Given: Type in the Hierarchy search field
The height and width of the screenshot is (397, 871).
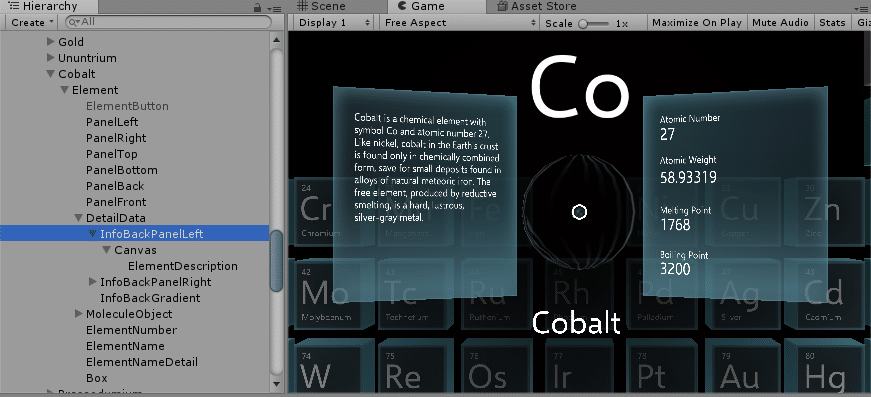Looking at the screenshot, I should (x=168, y=22).
